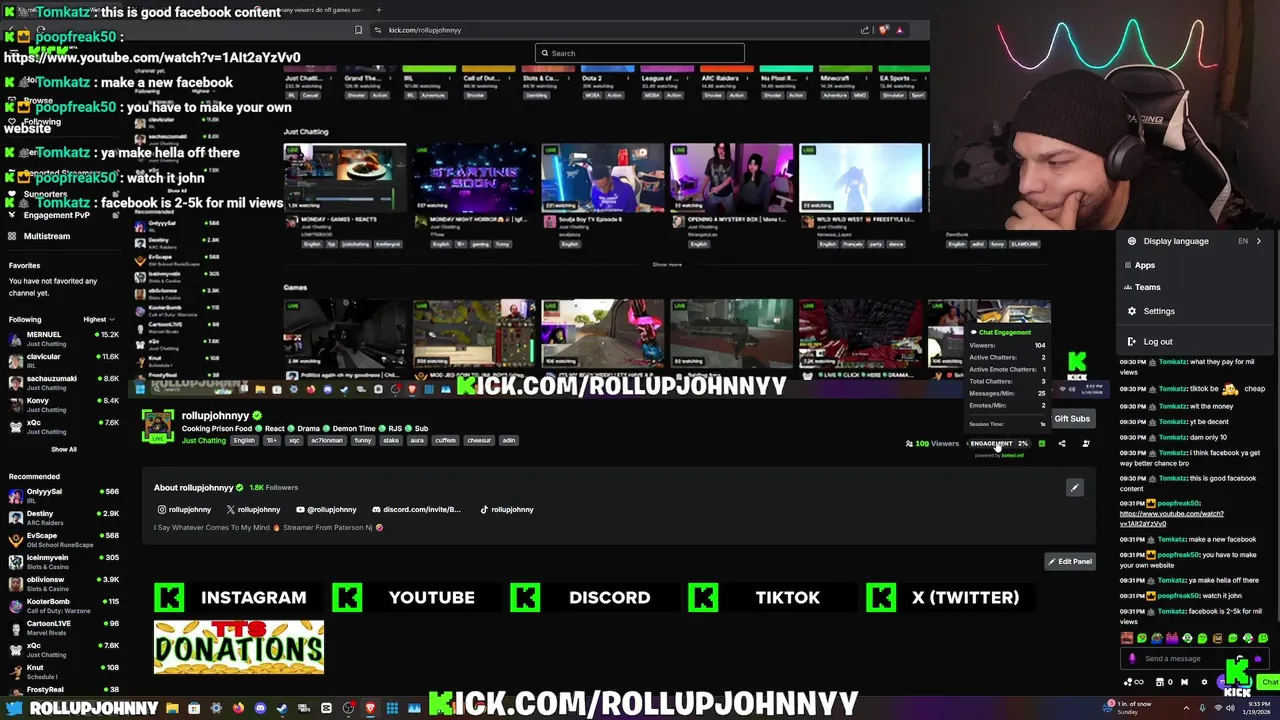Click the youtube.com link in chat
The width and height of the screenshot is (1280, 720).
pos(1171,518)
